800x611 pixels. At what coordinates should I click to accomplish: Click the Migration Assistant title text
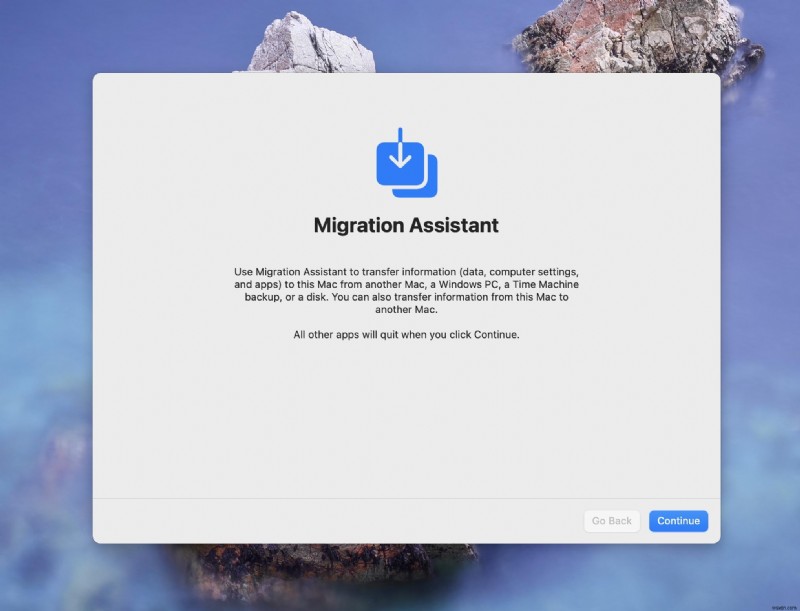tap(404, 225)
